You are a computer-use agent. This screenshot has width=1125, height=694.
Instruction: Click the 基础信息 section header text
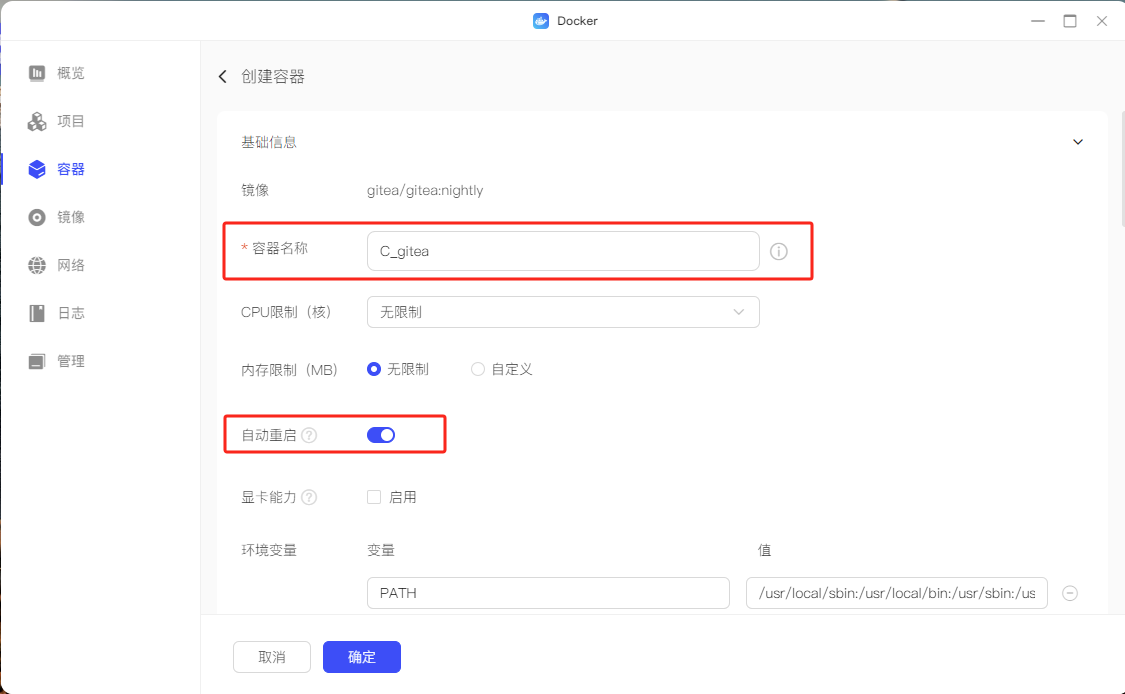tap(269, 142)
